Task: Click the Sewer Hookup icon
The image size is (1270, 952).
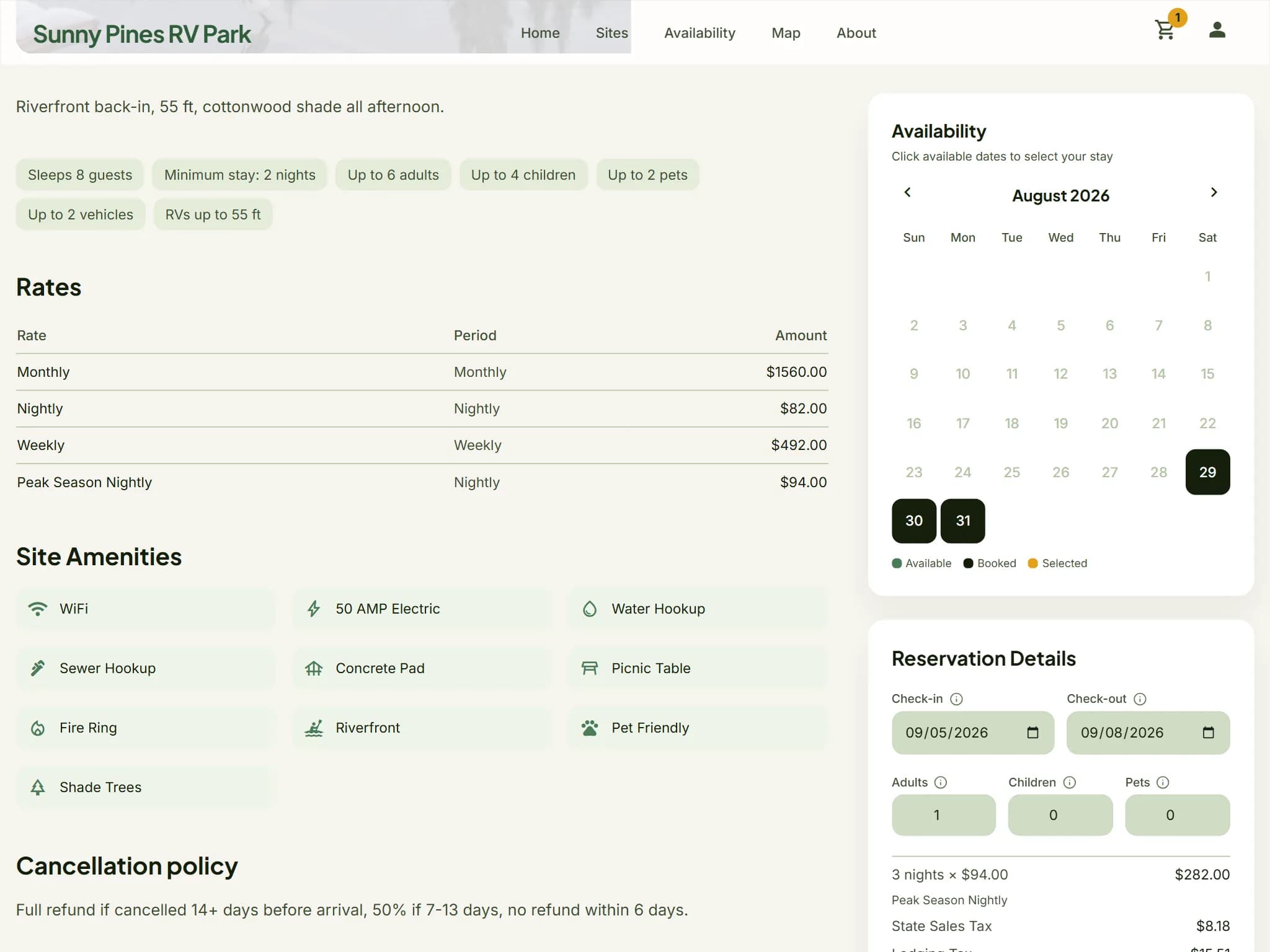Action: point(38,668)
